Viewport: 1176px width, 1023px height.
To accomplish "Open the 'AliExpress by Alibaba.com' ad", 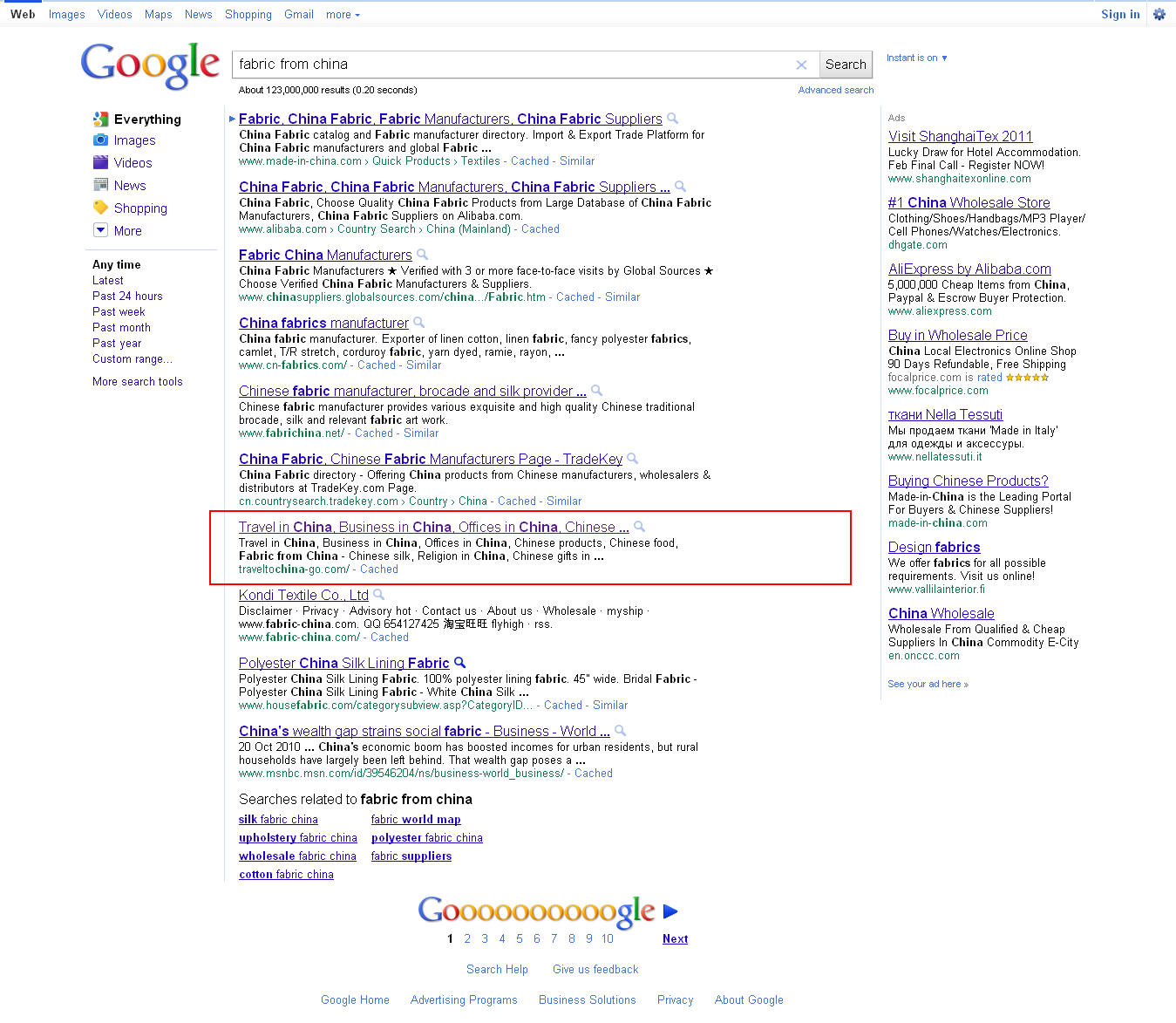I will (969, 269).
